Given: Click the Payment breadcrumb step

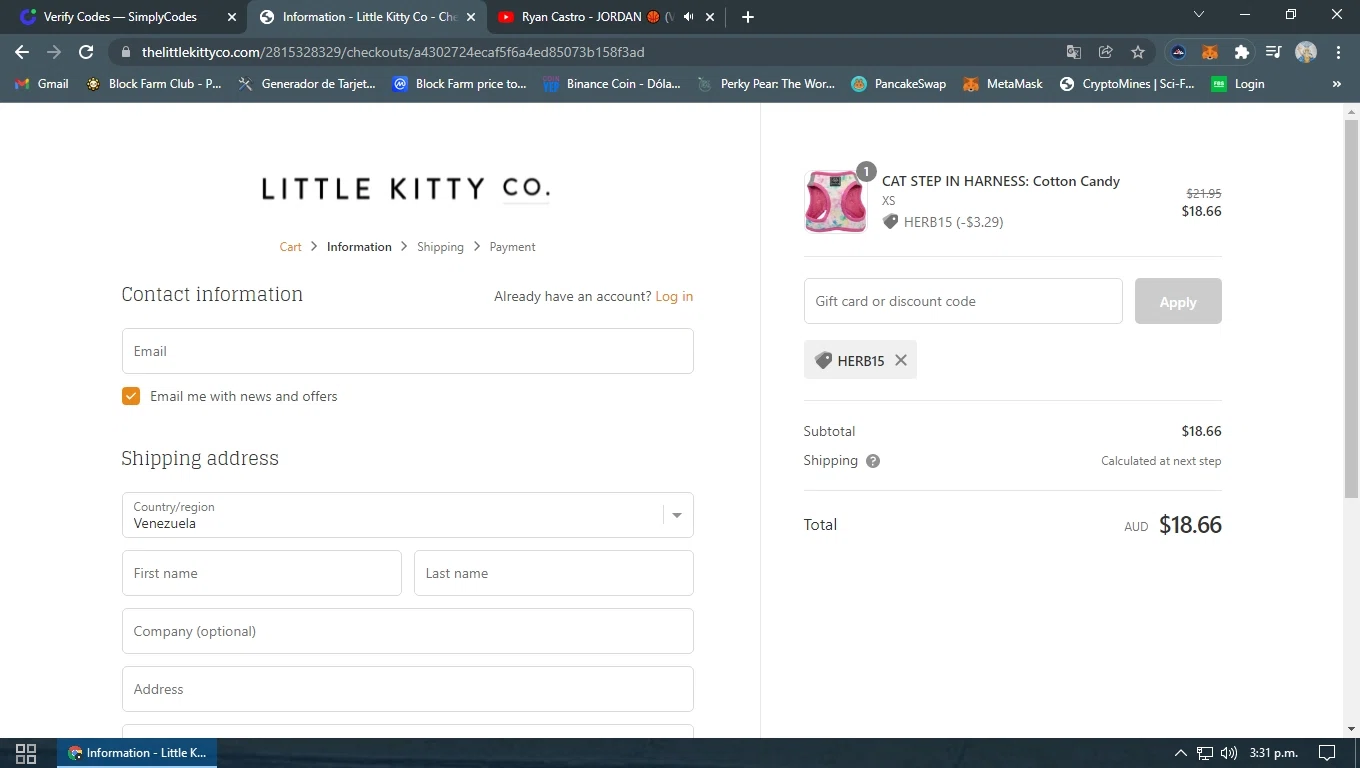Looking at the screenshot, I should tap(512, 247).
